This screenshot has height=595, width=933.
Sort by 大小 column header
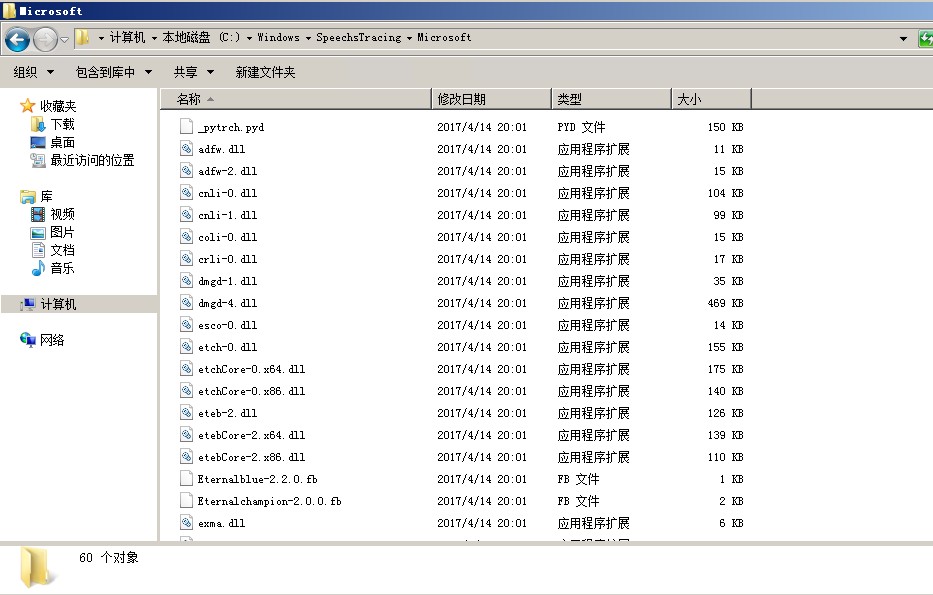(712, 99)
